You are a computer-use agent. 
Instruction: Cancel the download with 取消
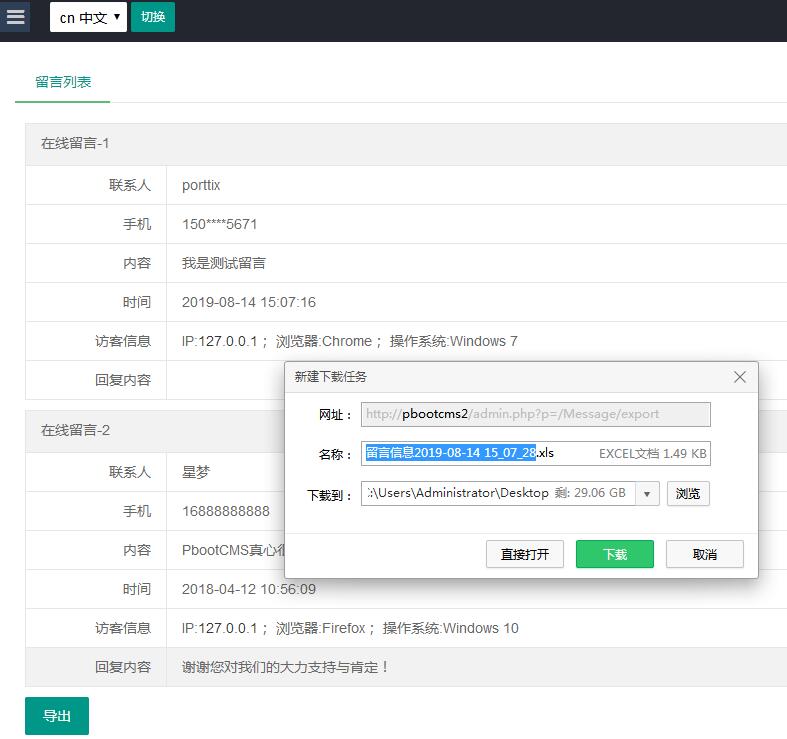[705, 554]
